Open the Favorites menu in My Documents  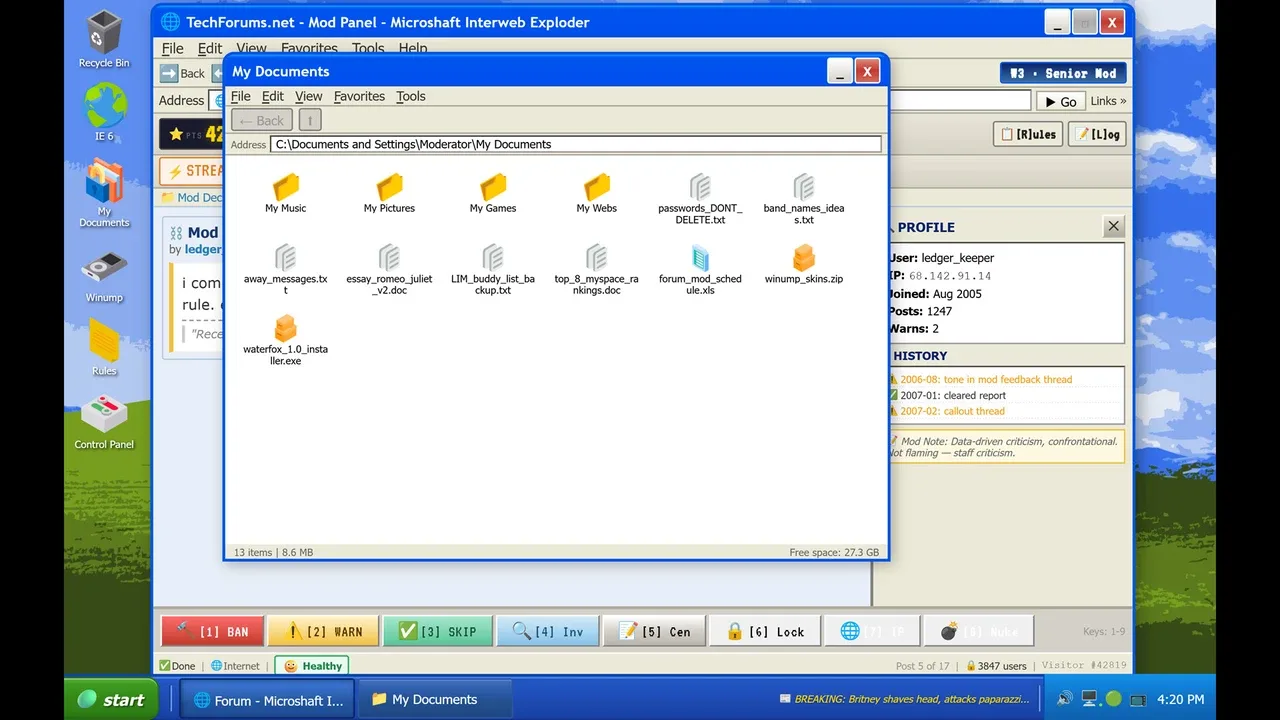coord(359,96)
